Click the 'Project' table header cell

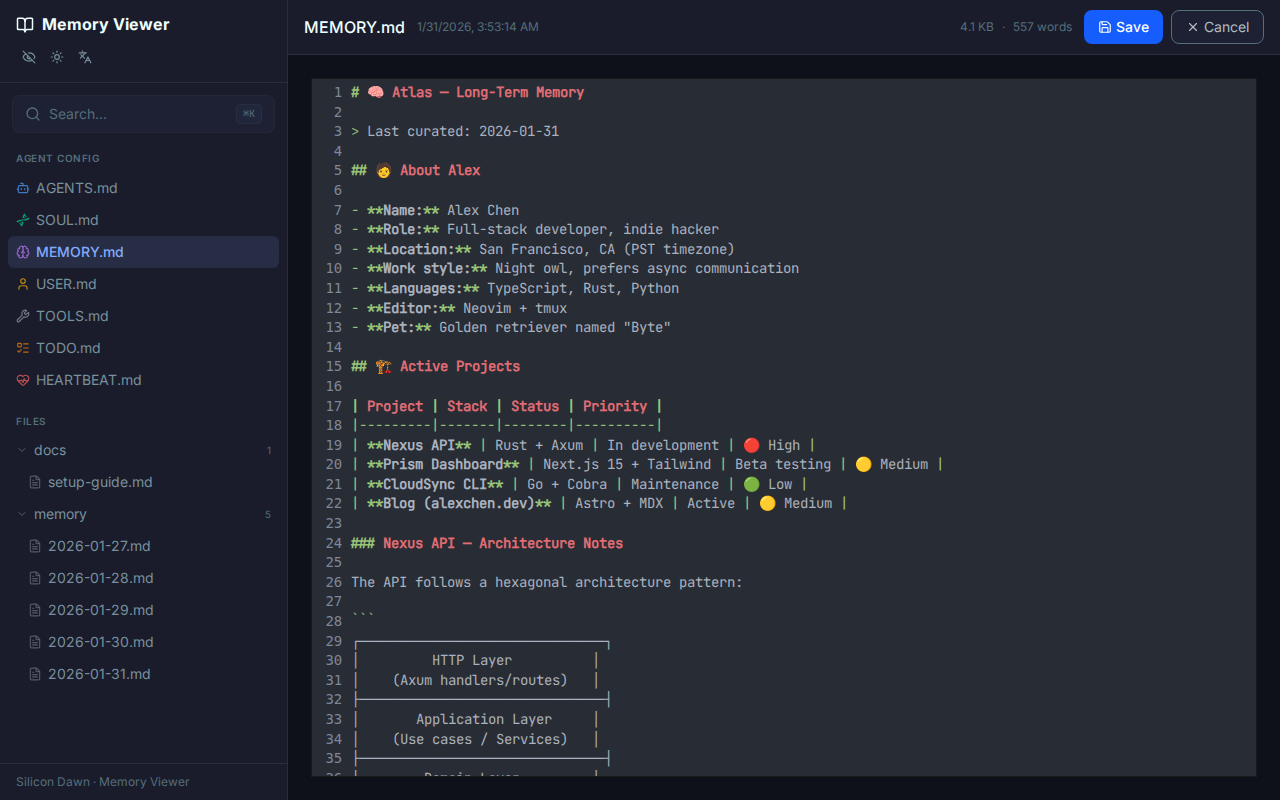(395, 406)
